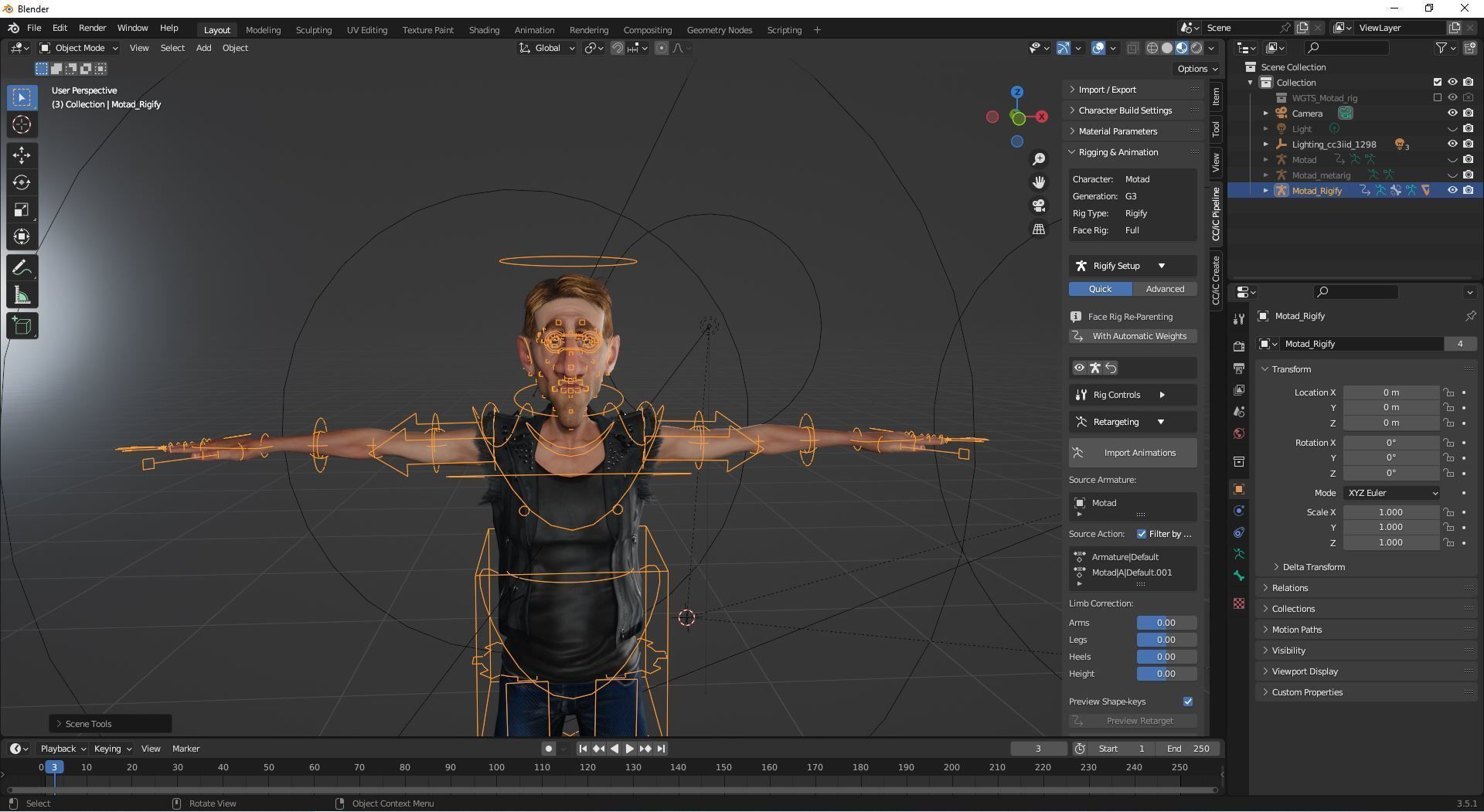Select the Measure tool

point(22,295)
